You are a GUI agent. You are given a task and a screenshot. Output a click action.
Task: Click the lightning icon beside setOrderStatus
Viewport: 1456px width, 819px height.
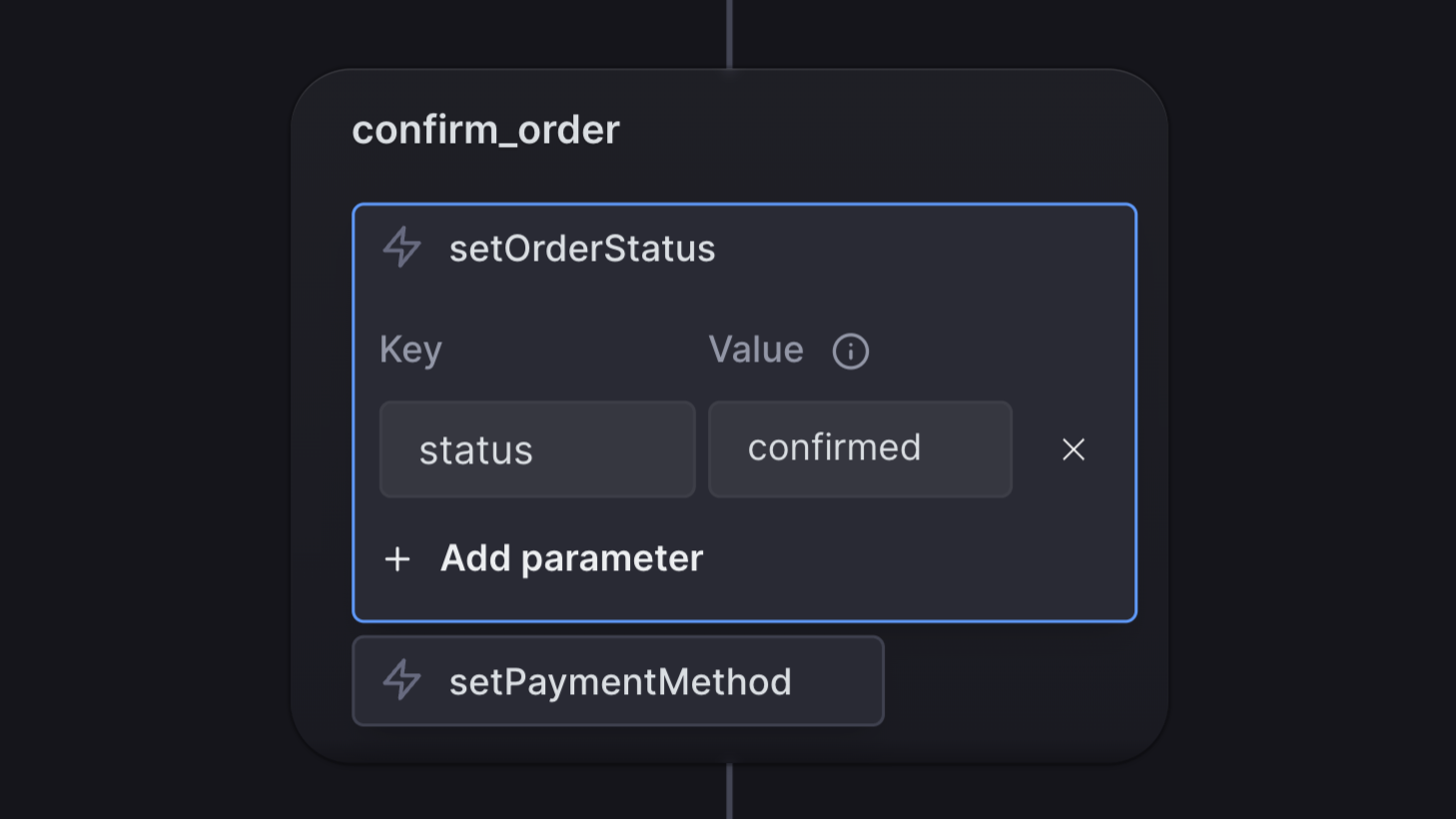[x=400, y=248]
